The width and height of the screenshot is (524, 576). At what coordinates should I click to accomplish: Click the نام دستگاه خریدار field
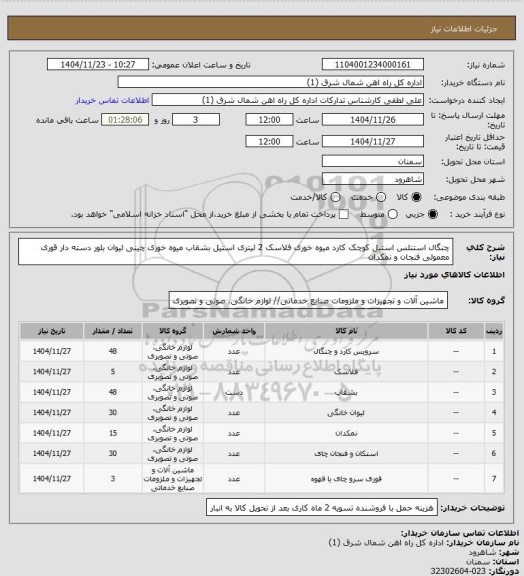click(270, 82)
